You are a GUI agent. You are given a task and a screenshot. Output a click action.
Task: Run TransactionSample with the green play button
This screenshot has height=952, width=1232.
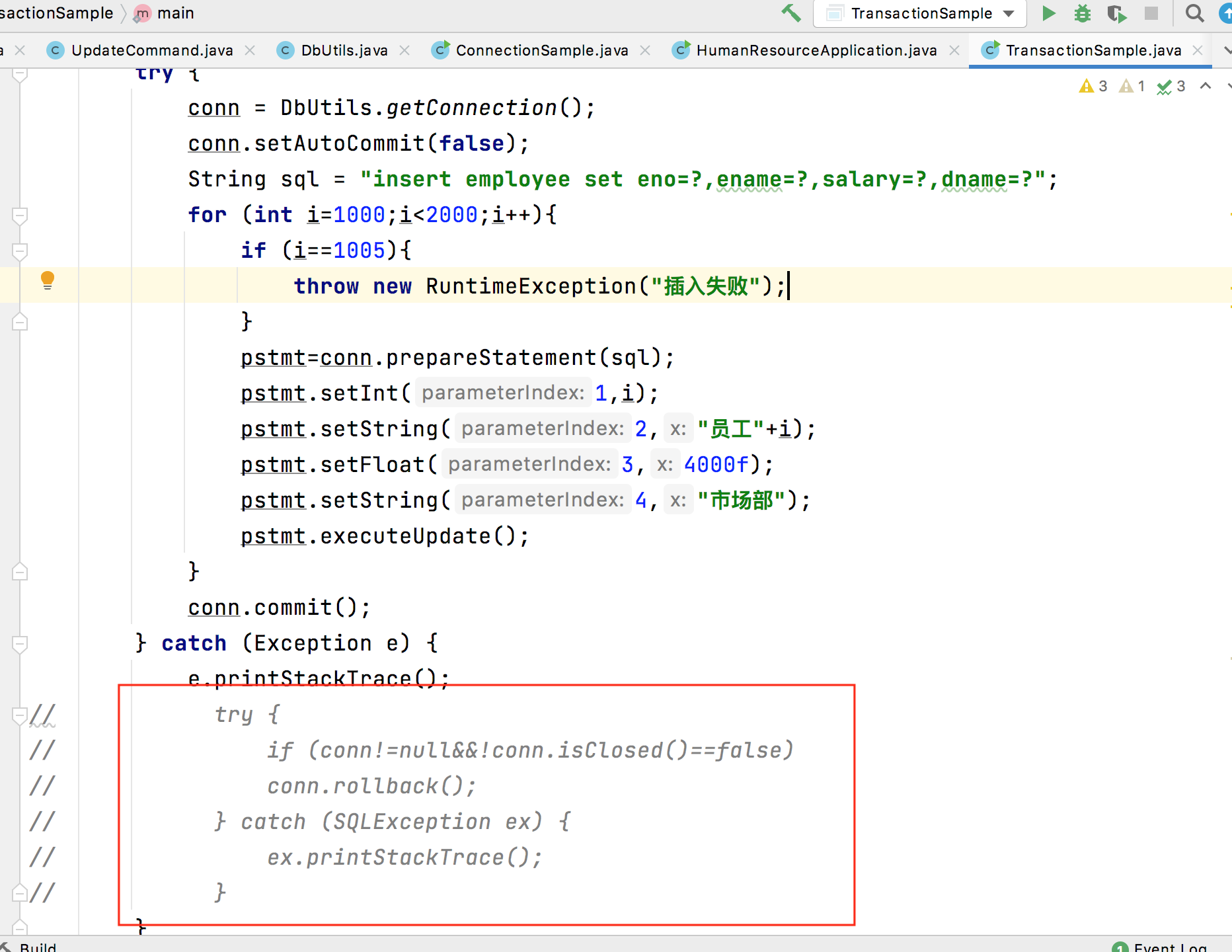[x=1048, y=13]
